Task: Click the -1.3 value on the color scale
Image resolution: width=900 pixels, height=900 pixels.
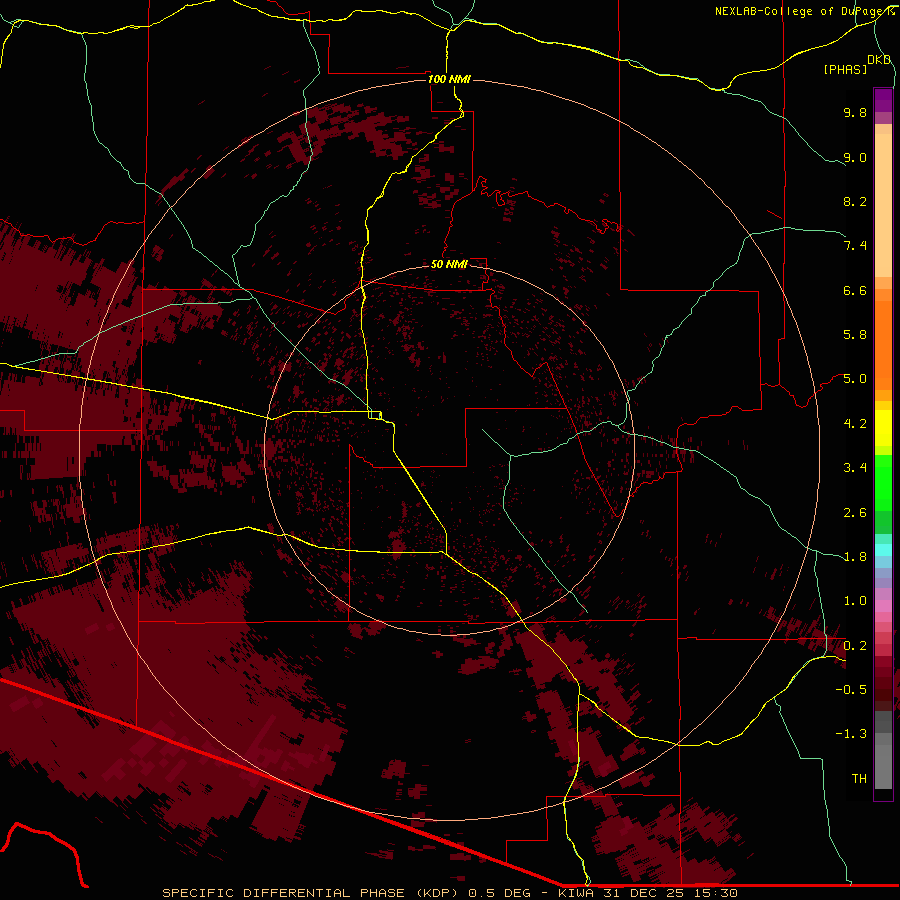Action: pyautogui.click(x=851, y=734)
